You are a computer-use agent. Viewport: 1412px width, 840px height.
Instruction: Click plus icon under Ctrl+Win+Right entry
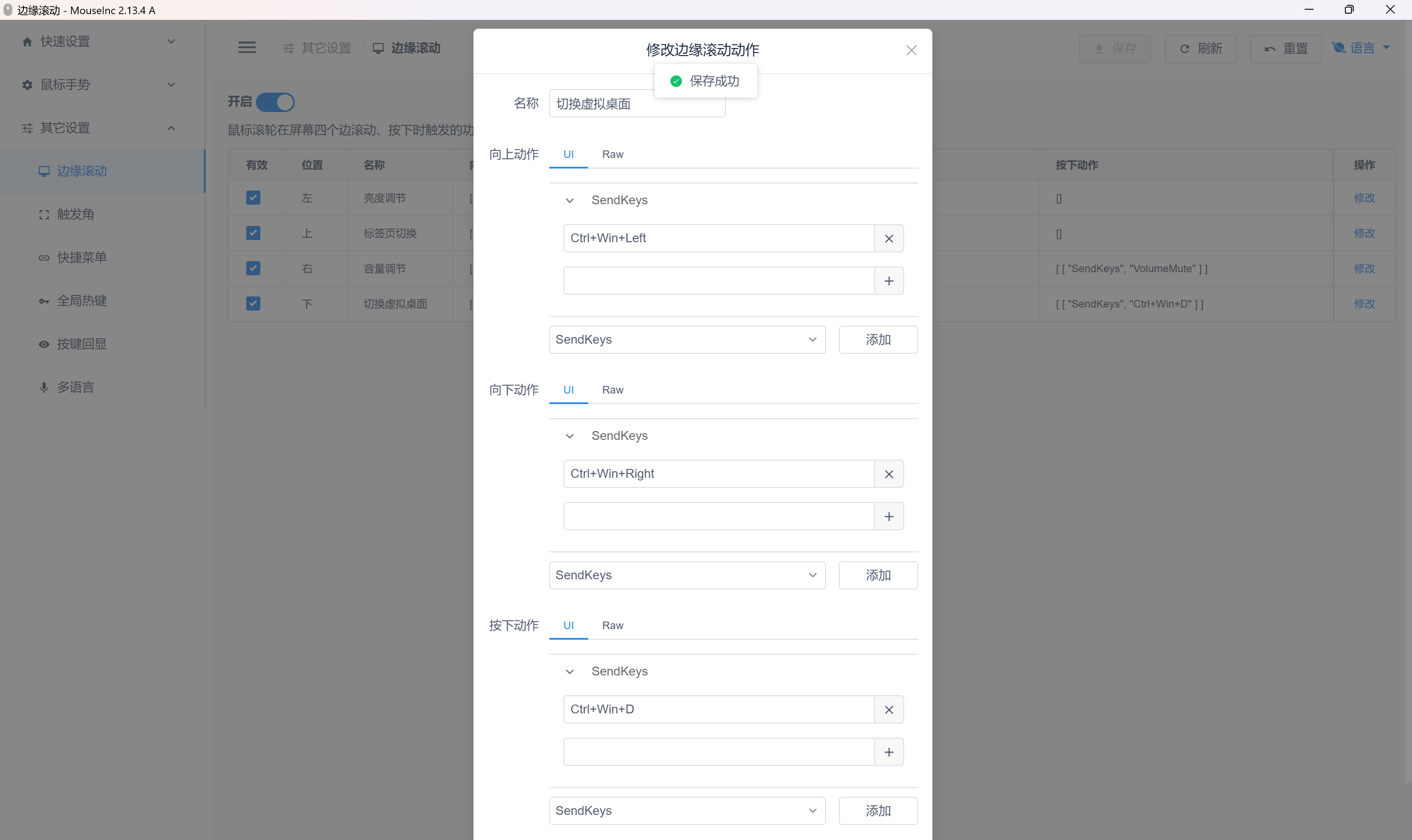point(889,516)
